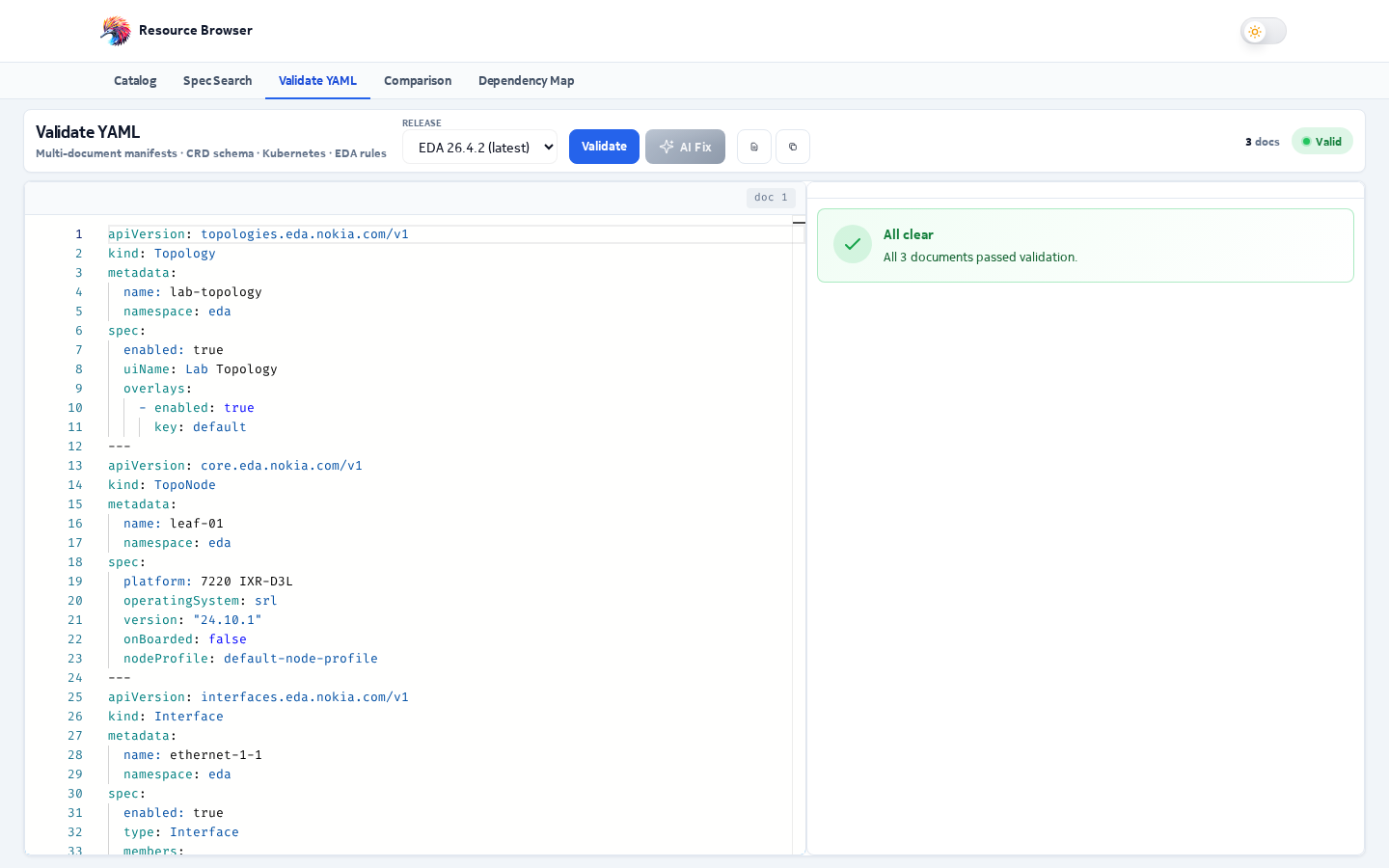Go to the Comparison tab
The height and width of the screenshot is (868, 1389).
tap(418, 81)
